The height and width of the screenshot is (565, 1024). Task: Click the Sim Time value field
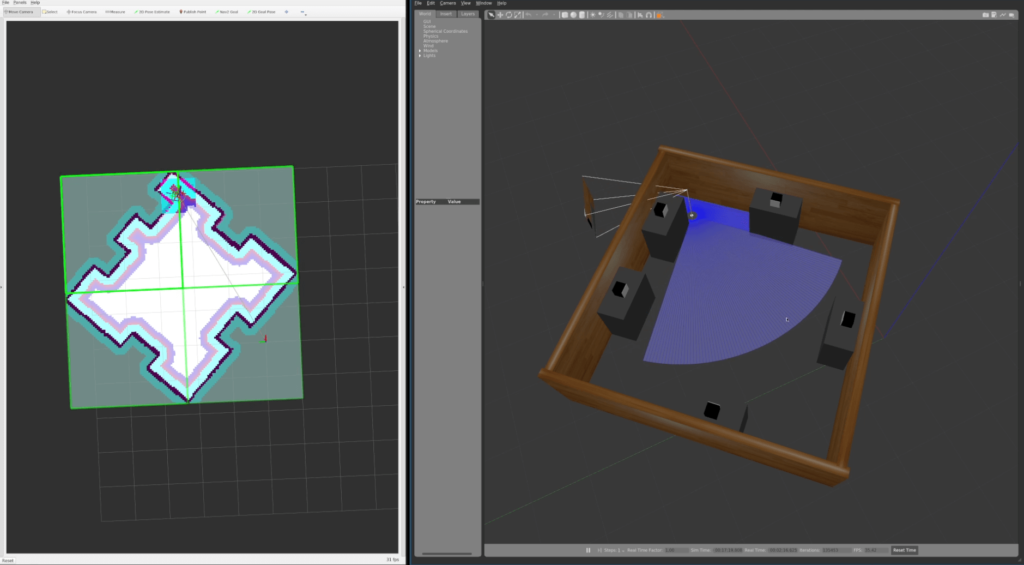[x=728, y=550]
